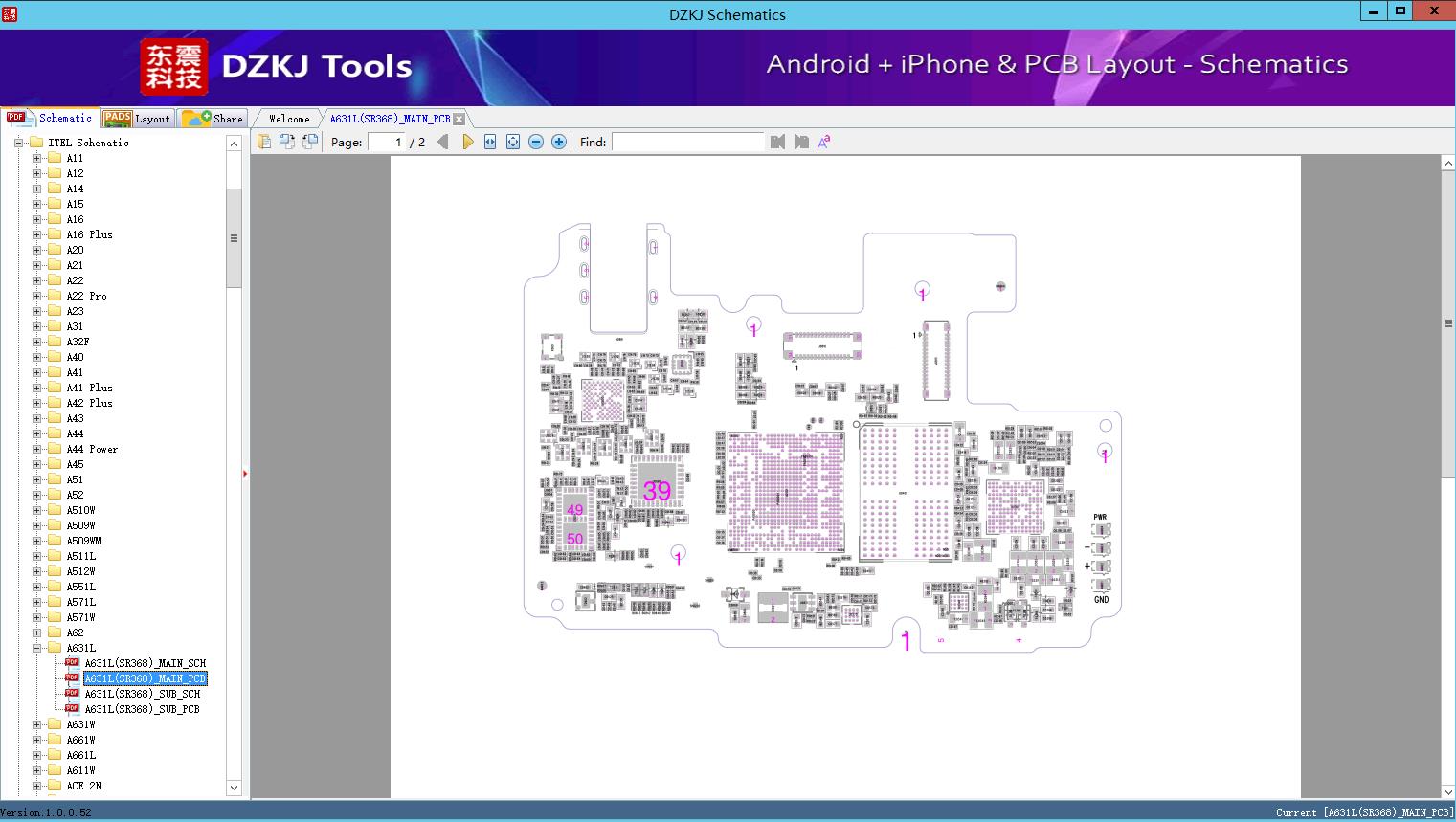
Task: Switch to the Layout tab
Action: [137, 118]
